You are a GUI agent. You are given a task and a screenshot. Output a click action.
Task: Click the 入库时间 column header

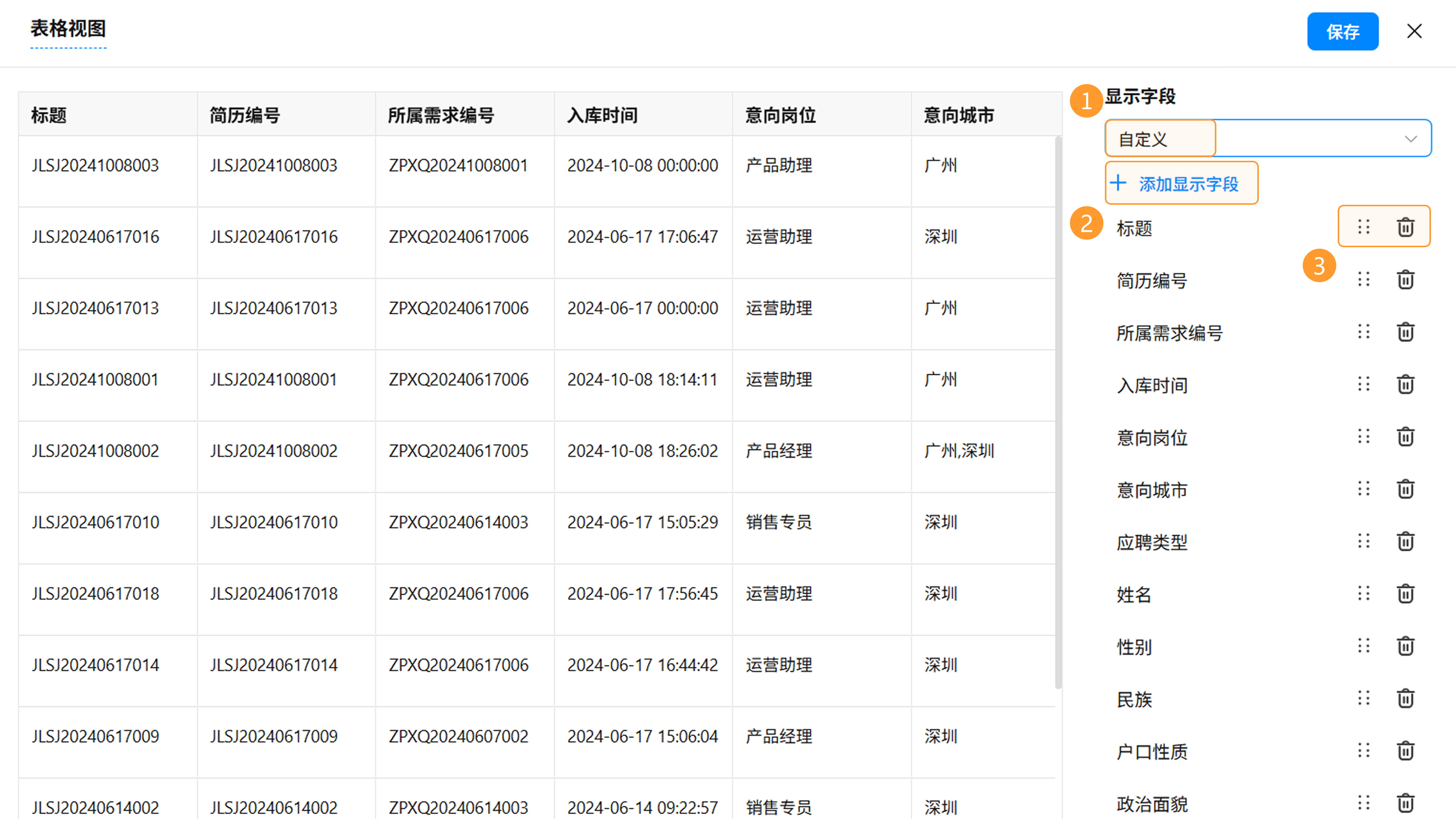[602, 115]
